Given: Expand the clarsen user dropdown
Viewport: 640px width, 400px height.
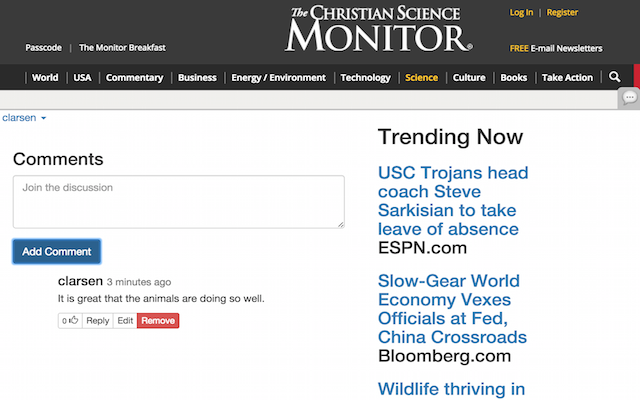Looking at the screenshot, I should pos(25,118).
